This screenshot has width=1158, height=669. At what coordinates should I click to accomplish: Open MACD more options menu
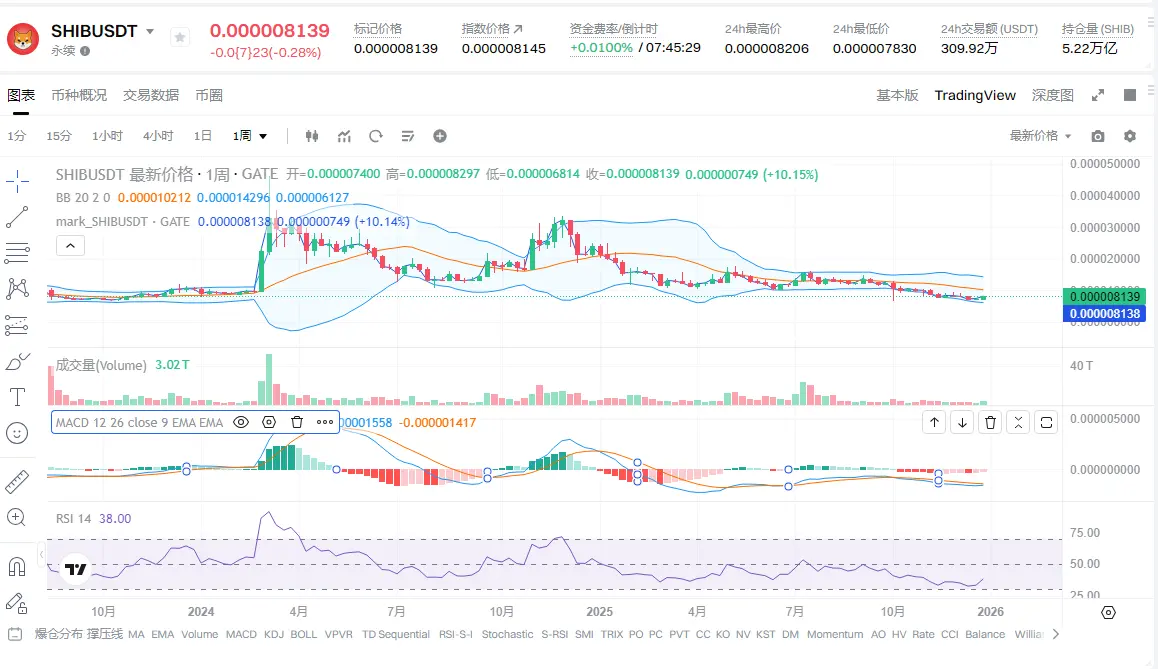pyautogui.click(x=325, y=422)
